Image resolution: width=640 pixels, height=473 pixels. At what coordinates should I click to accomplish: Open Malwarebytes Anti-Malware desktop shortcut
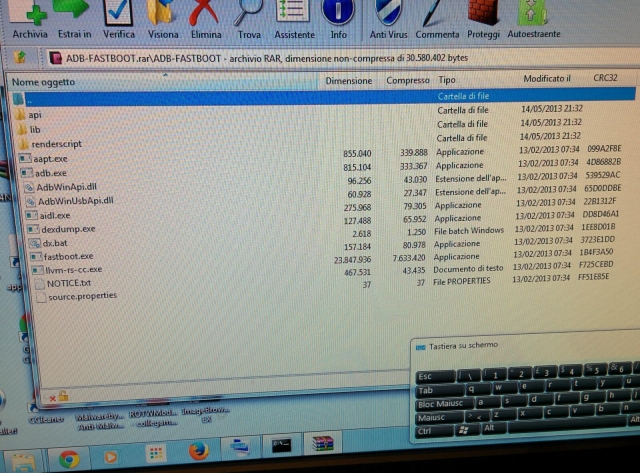click(x=99, y=420)
